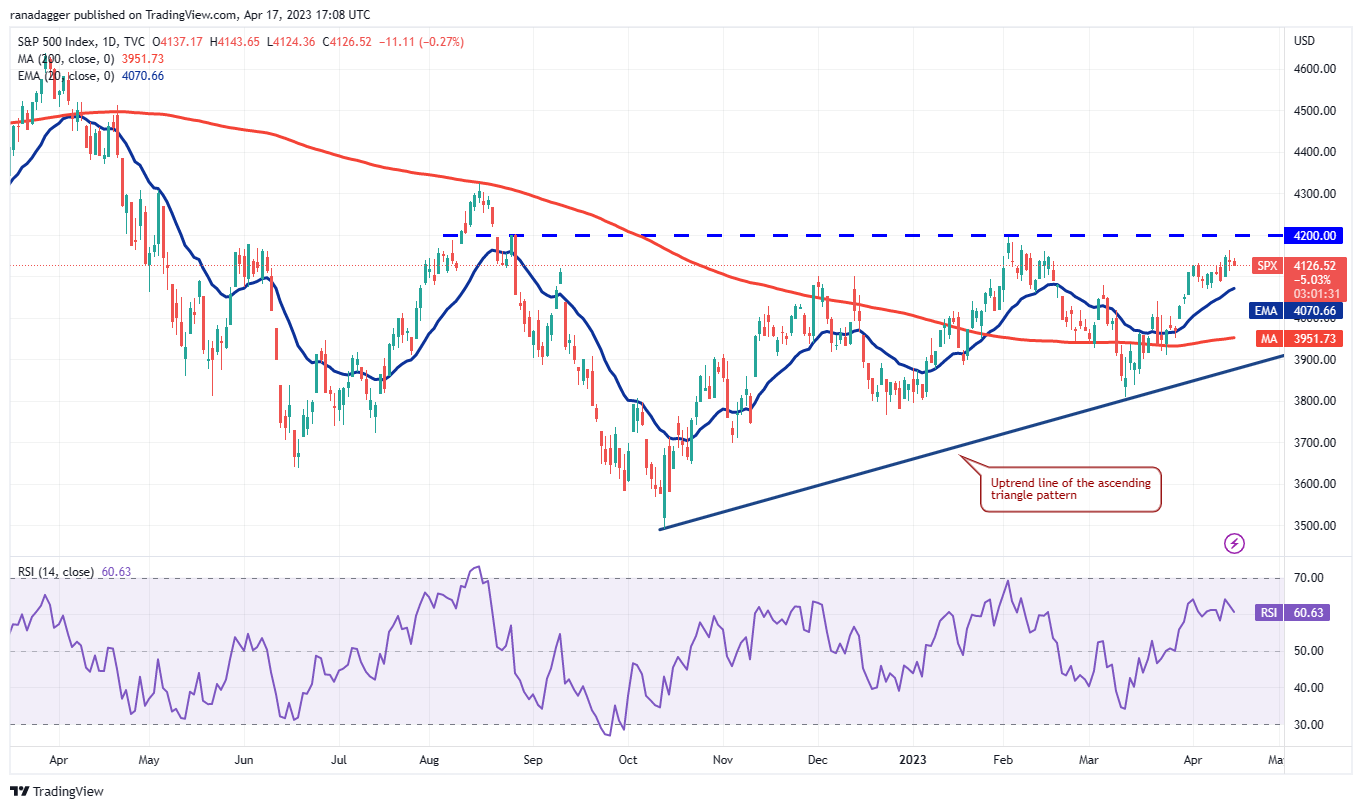
Task: Click the purple RSI tag on right axis
Action: [x=1267, y=613]
